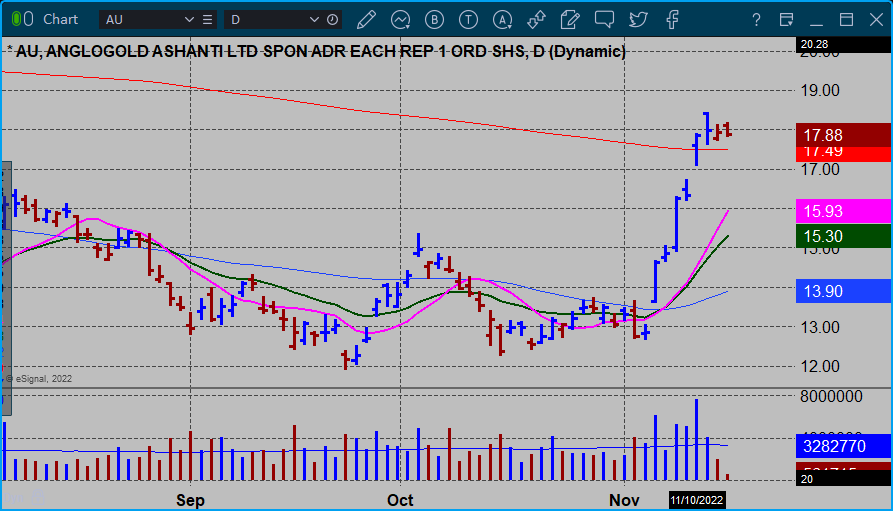Image resolution: width=893 pixels, height=511 pixels.
Task: Click the 11/10/2022 date cursor label
Action: [697, 500]
